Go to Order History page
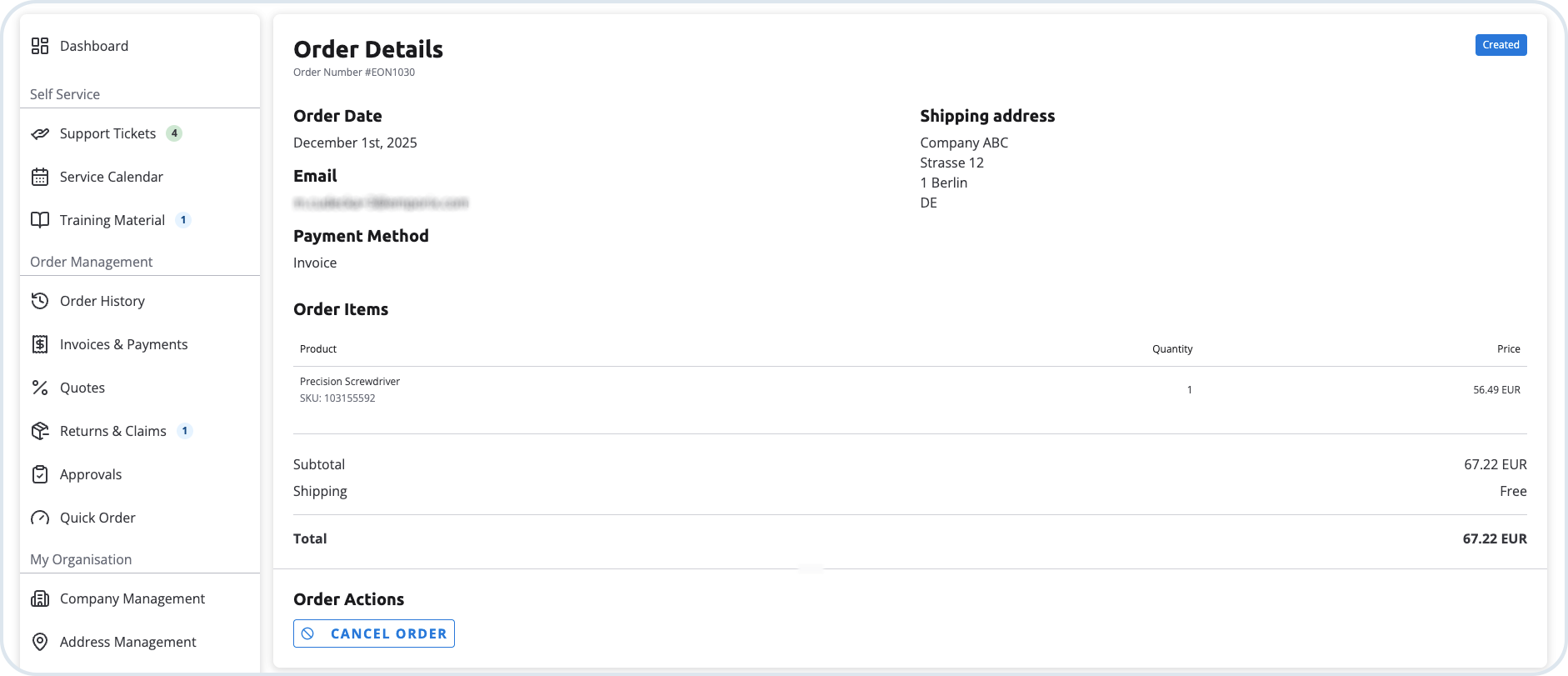 pyautogui.click(x=102, y=301)
